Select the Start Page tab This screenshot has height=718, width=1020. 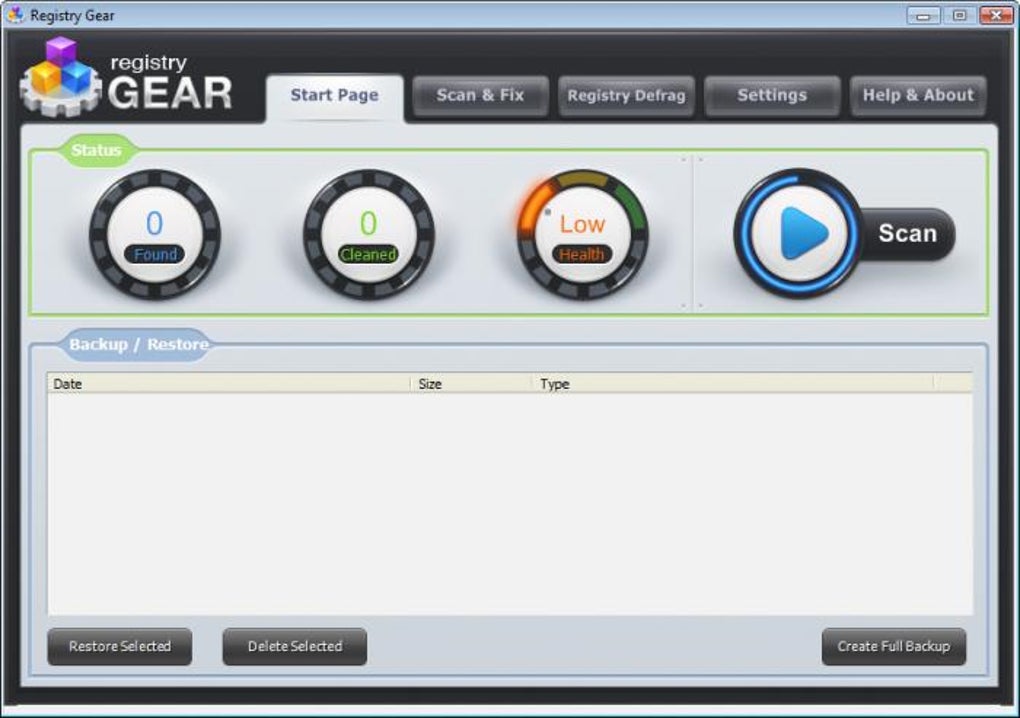[x=334, y=98]
